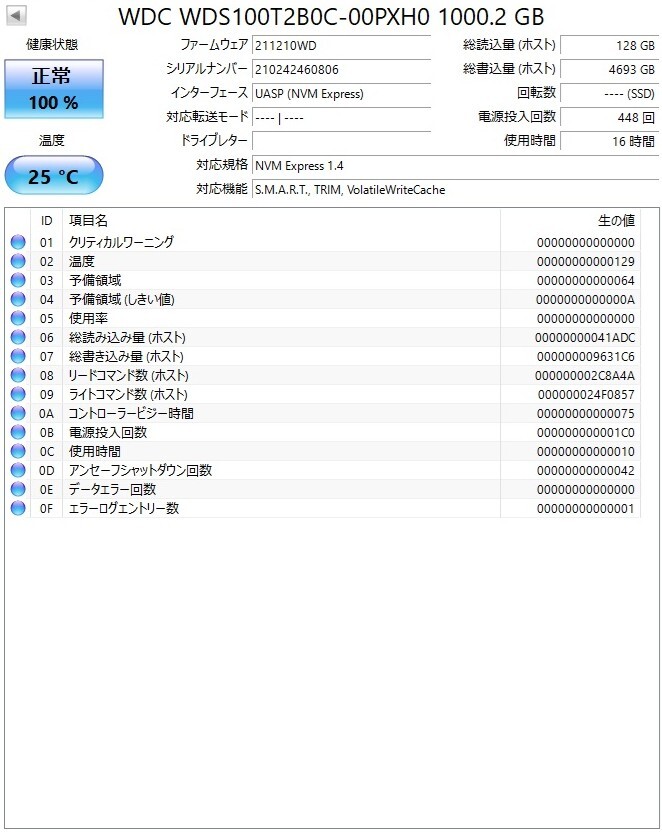
Task: Click the empty ドライブレター field
Action: coord(341,141)
